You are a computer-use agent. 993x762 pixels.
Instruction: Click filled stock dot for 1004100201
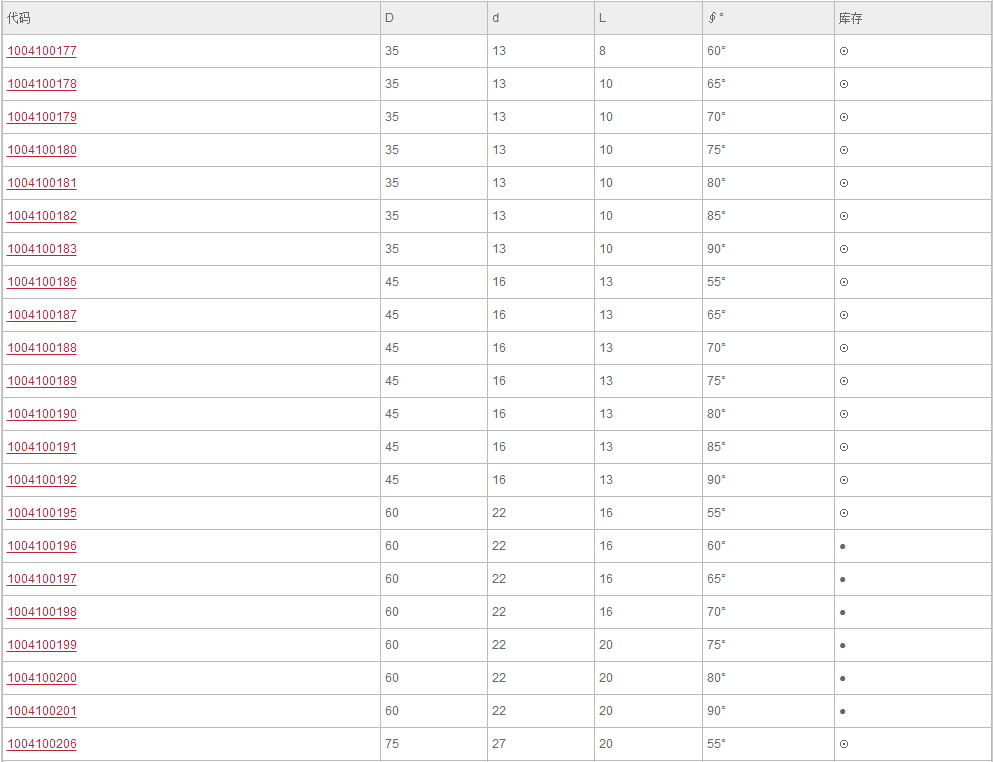pos(842,711)
